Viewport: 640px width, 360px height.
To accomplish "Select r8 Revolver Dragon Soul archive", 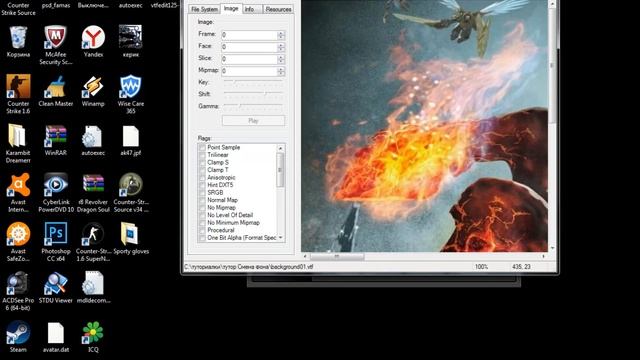I will click(93, 193).
